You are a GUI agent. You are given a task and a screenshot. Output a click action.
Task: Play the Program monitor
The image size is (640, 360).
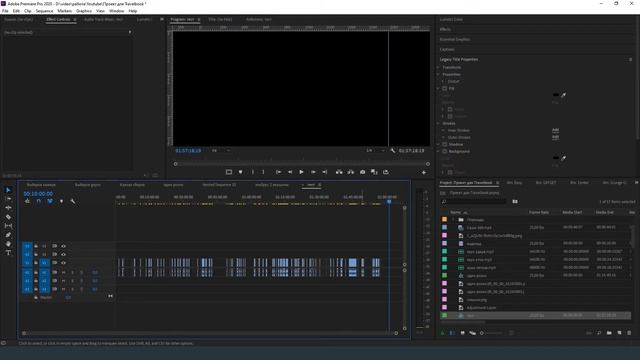tap(301, 172)
